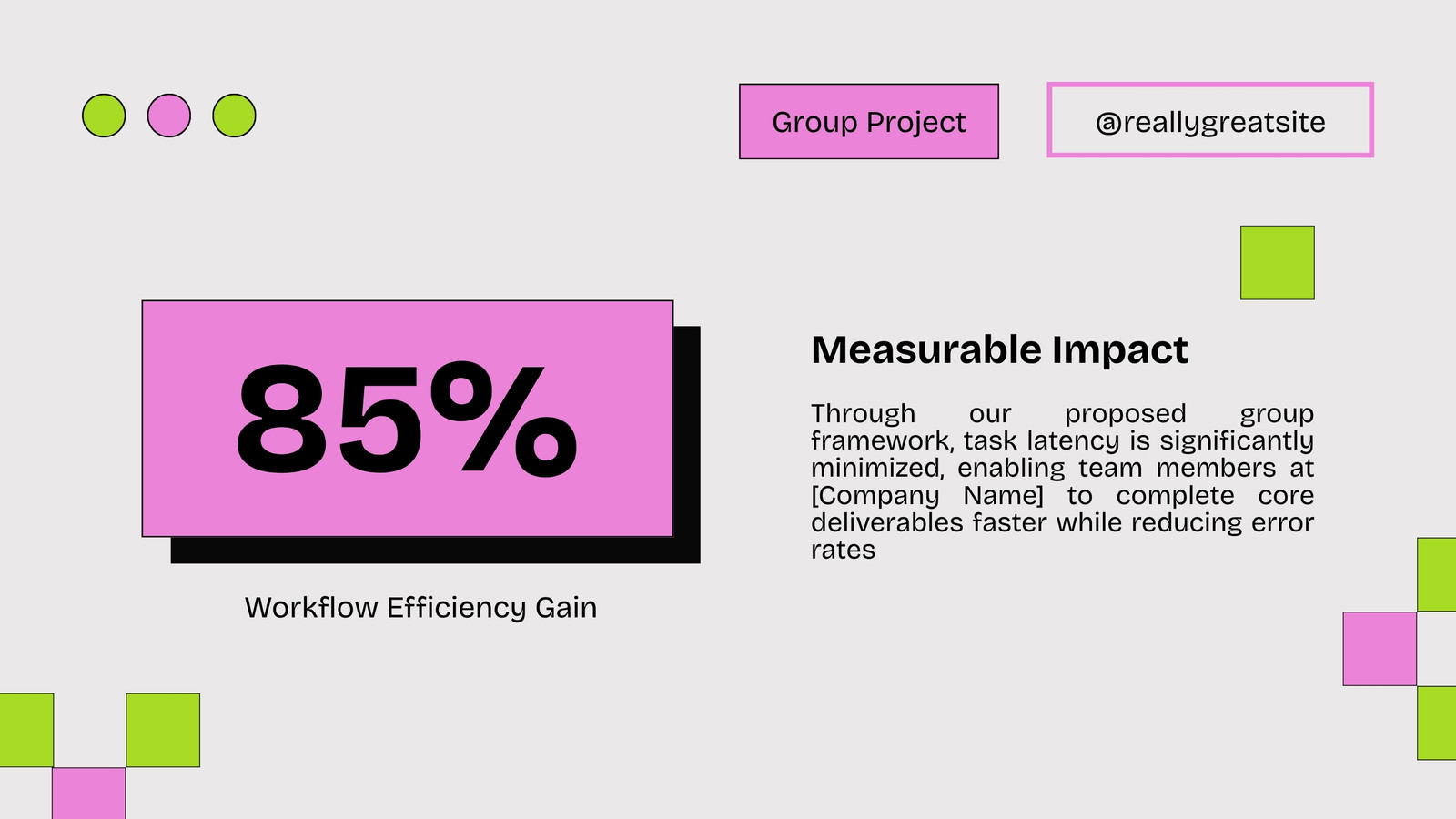Select the bottom green square on right edge
This screenshot has width=1456, height=819.
(x=1437, y=723)
